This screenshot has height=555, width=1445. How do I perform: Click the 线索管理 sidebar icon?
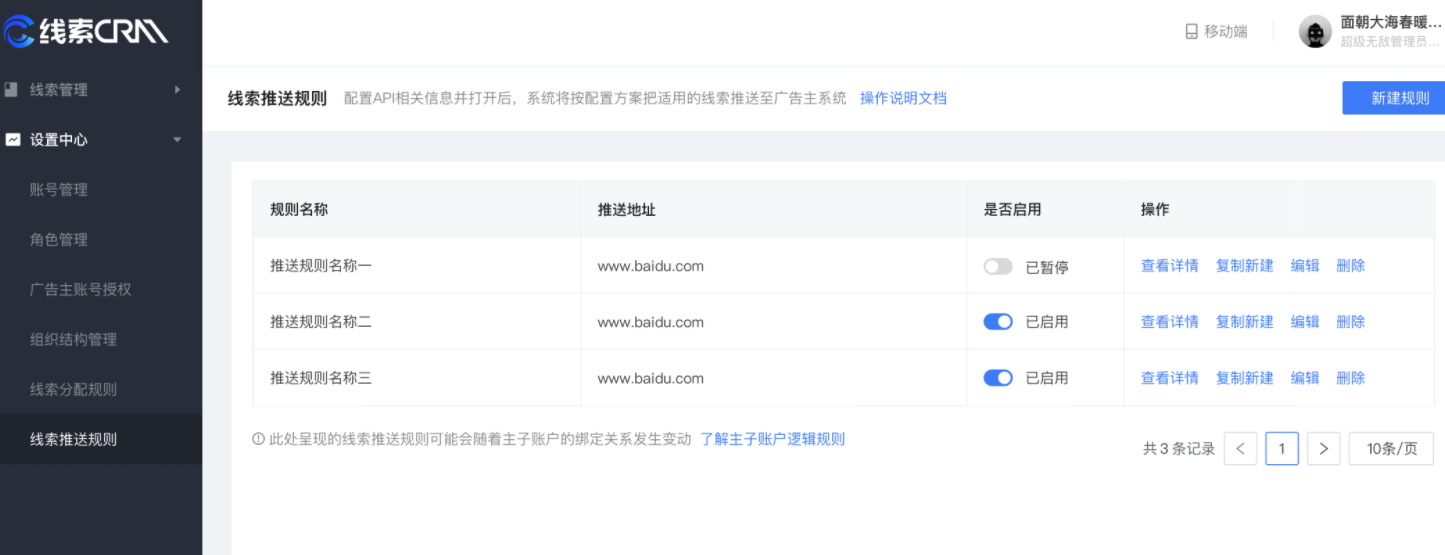pyautogui.click(x=12, y=89)
